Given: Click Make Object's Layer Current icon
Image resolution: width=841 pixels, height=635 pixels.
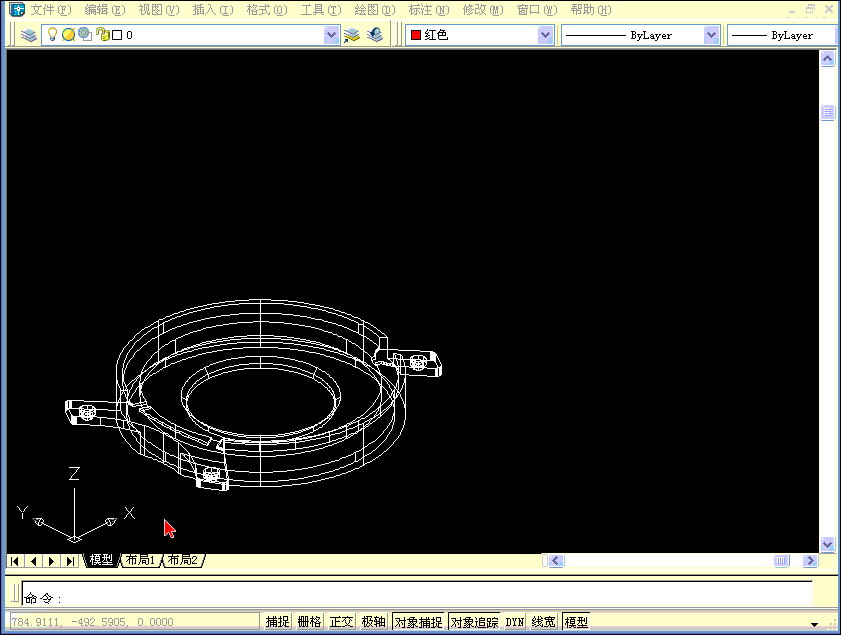Looking at the screenshot, I should pyautogui.click(x=352, y=35).
